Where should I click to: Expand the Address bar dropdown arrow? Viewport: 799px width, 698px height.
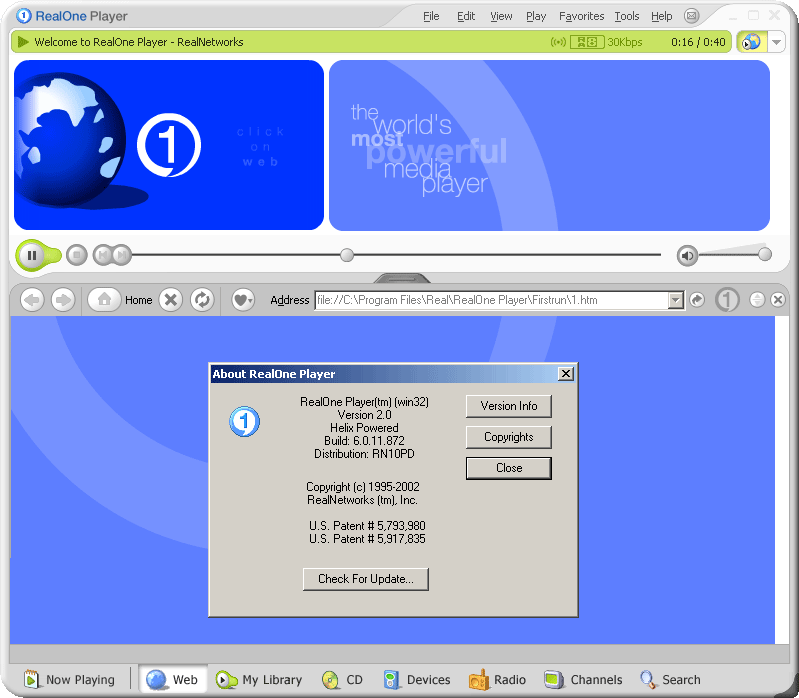(x=676, y=300)
